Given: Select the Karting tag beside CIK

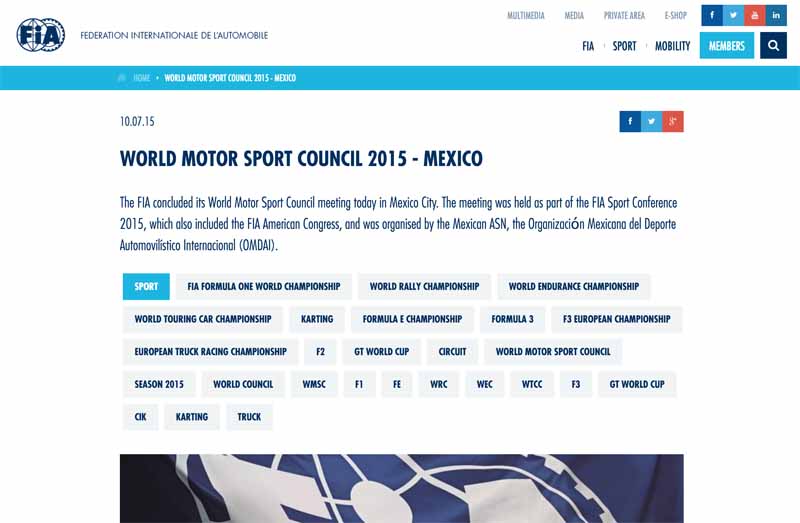Looking at the screenshot, I should [192, 417].
